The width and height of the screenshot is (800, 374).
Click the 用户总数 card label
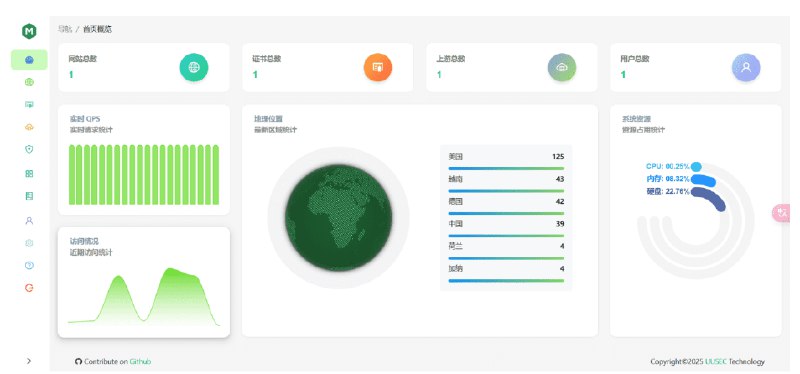click(x=635, y=59)
